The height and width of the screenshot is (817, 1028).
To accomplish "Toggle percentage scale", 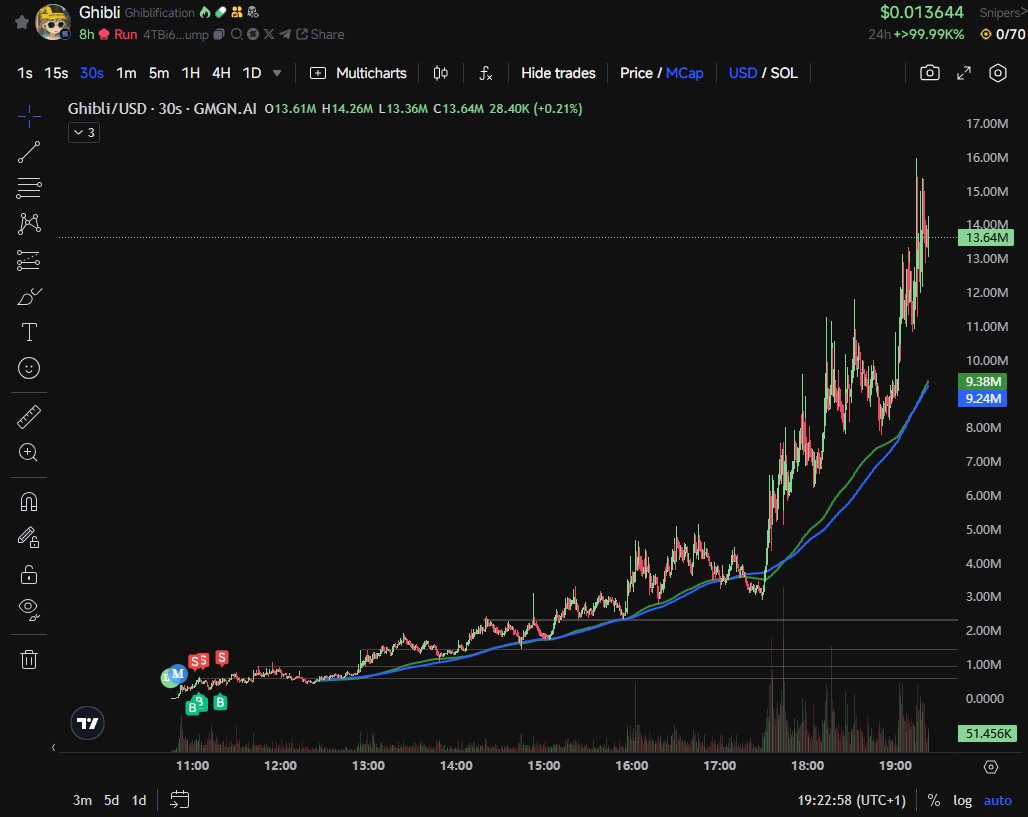I will click(934, 801).
